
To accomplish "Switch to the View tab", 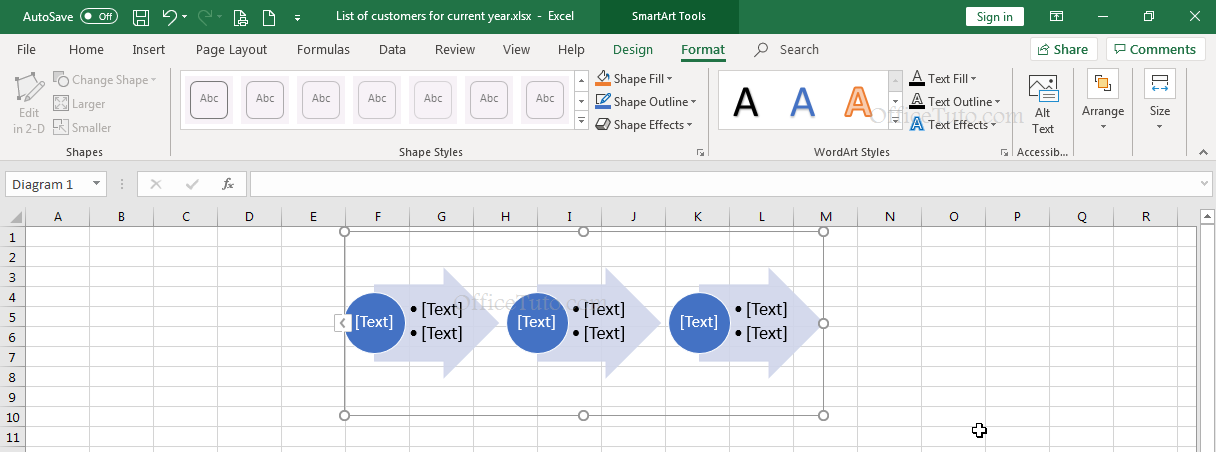I will 516,49.
